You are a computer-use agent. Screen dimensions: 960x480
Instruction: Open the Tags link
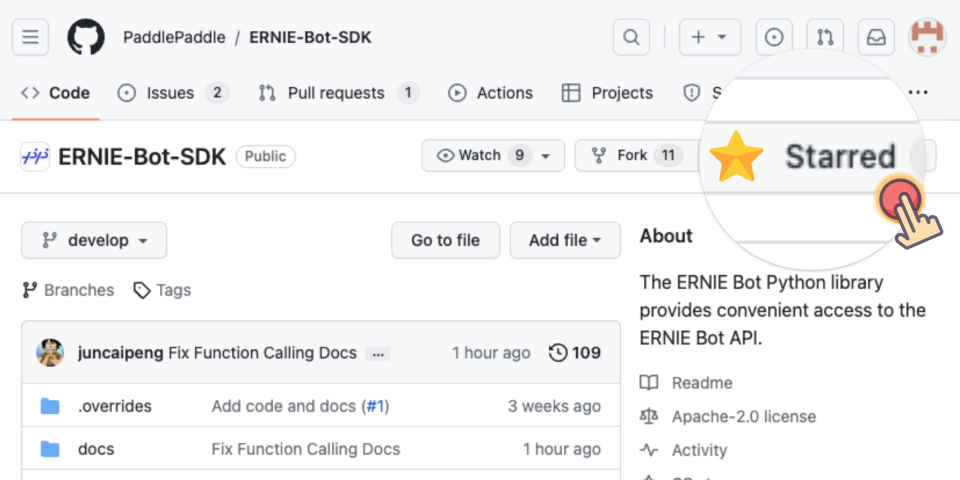162,290
